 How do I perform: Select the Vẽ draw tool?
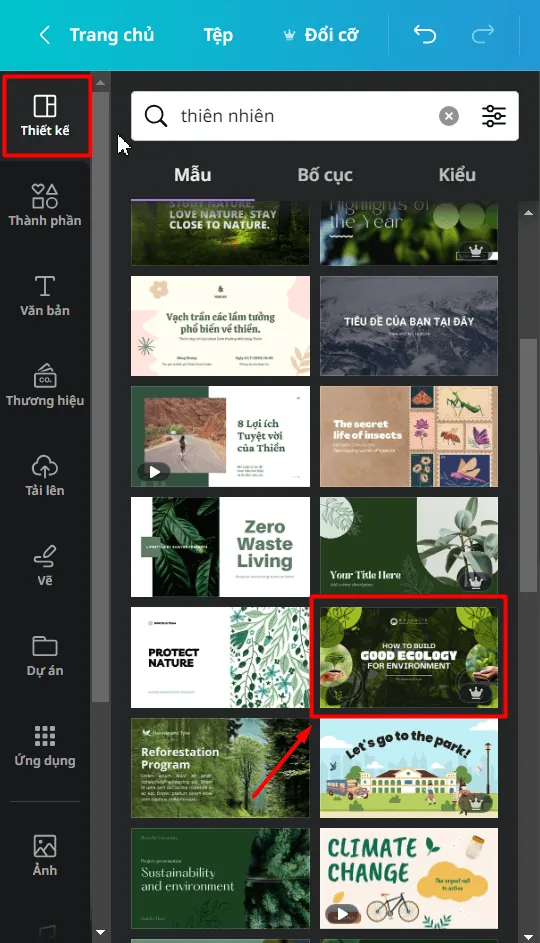[45, 565]
